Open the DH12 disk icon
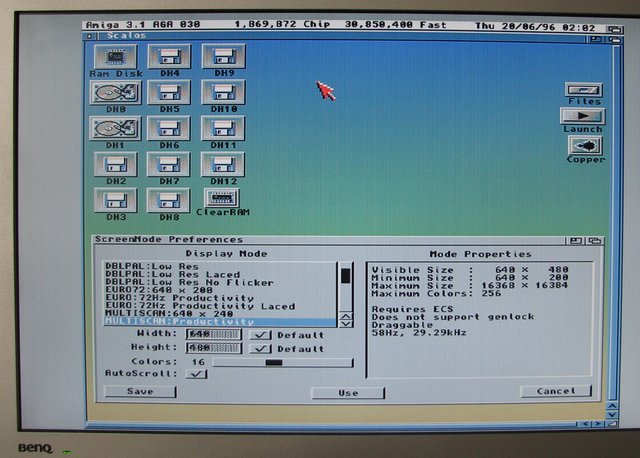640x458 pixels. [x=223, y=164]
